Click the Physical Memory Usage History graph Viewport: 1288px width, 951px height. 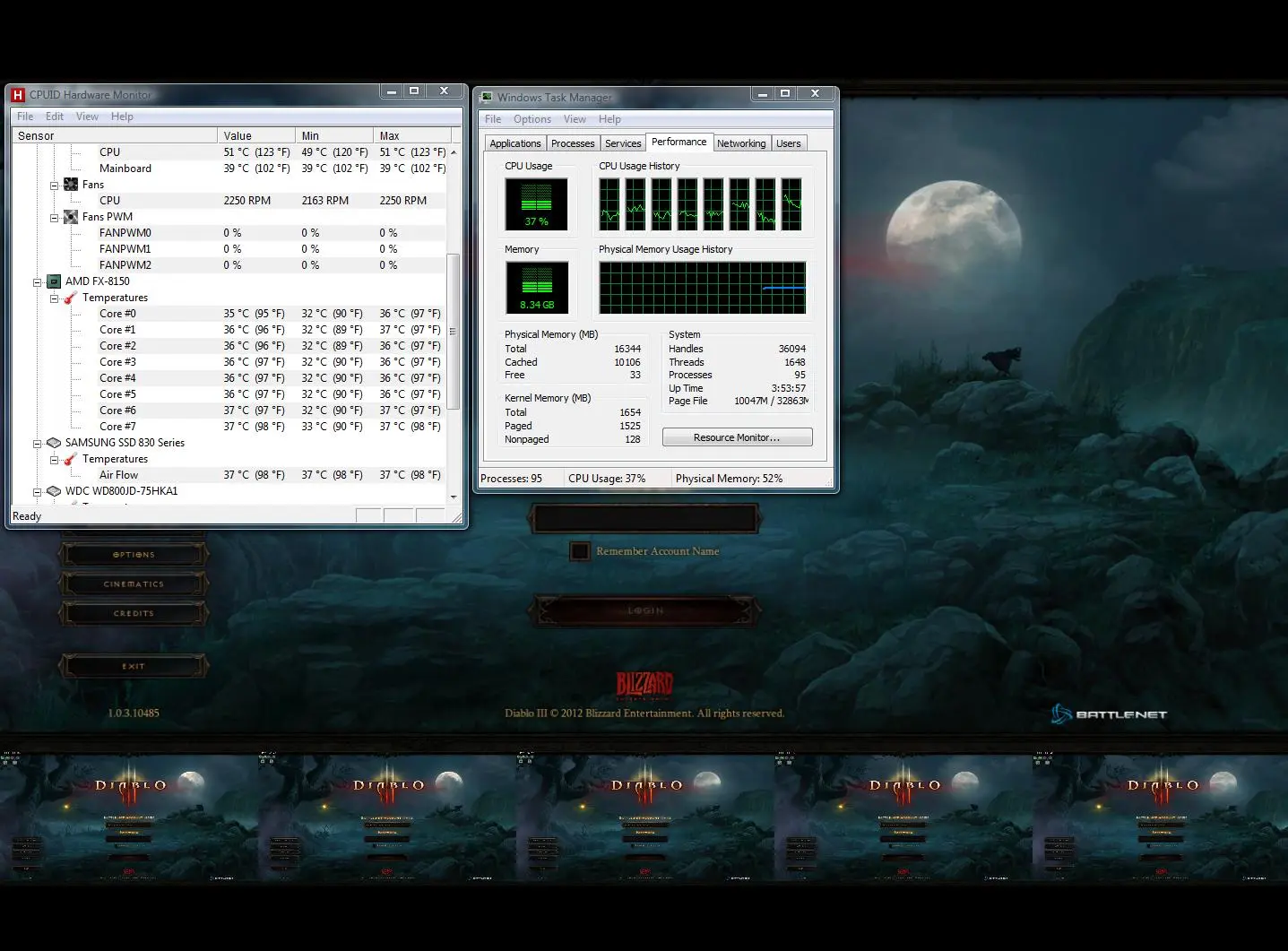[x=703, y=288]
